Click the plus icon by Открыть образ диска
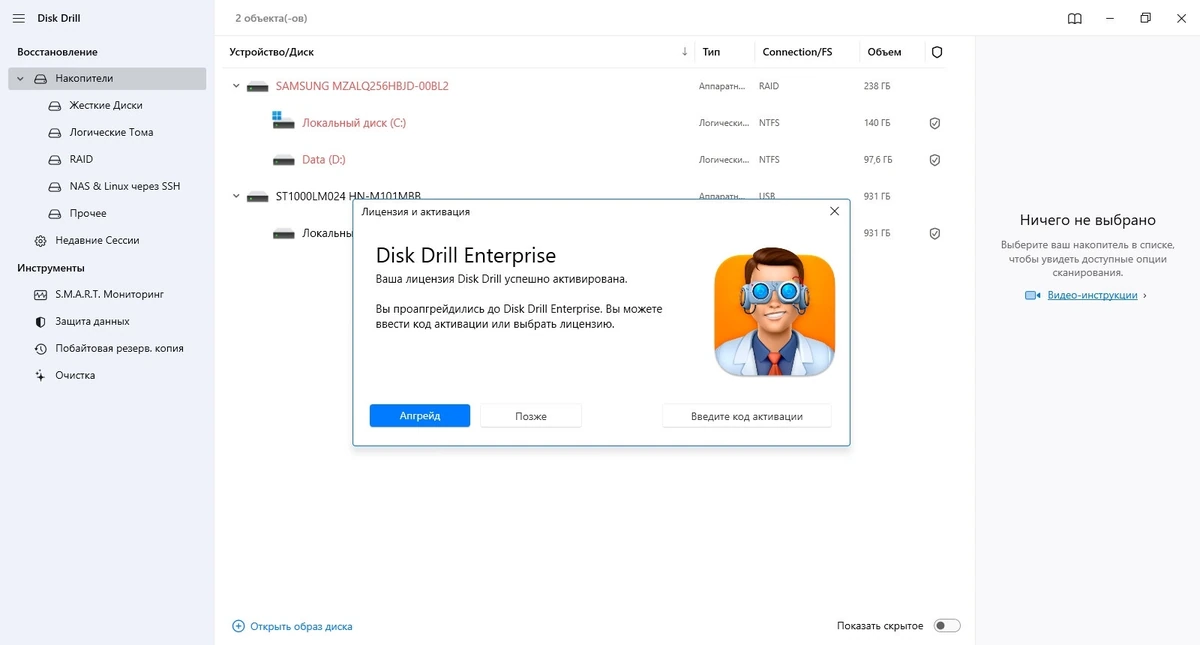 click(x=238, y=626)
